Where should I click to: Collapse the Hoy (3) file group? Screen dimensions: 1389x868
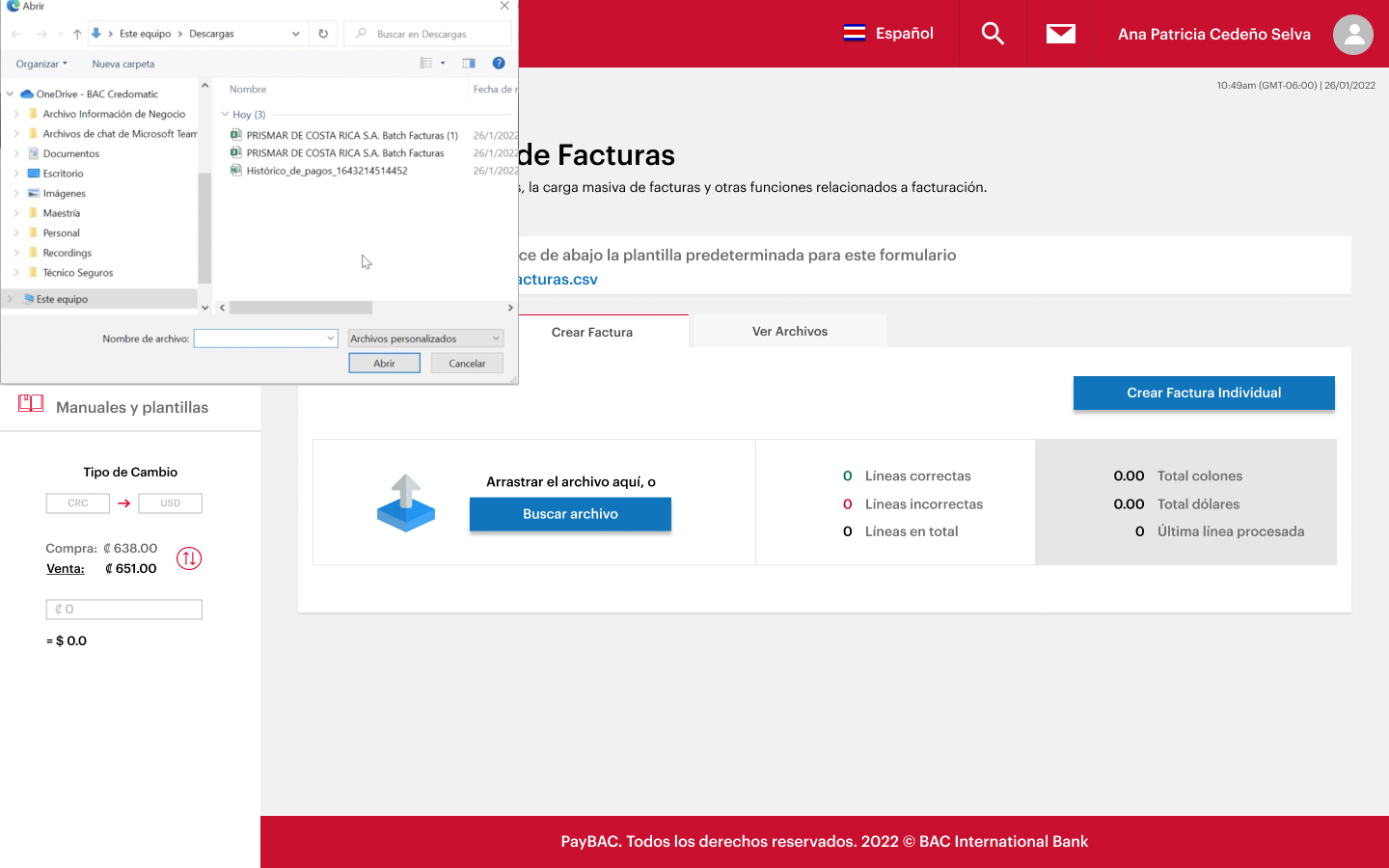click(224, 114)
